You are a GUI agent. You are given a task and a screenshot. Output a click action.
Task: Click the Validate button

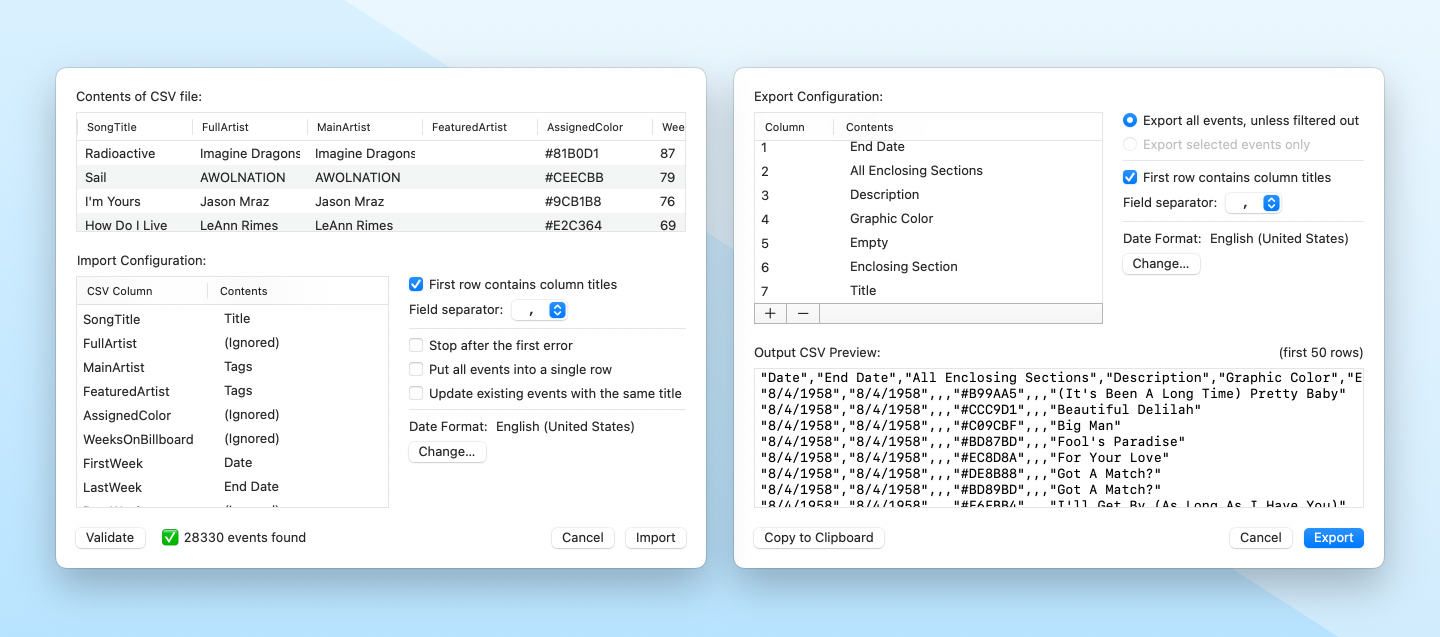click(110, 537)
